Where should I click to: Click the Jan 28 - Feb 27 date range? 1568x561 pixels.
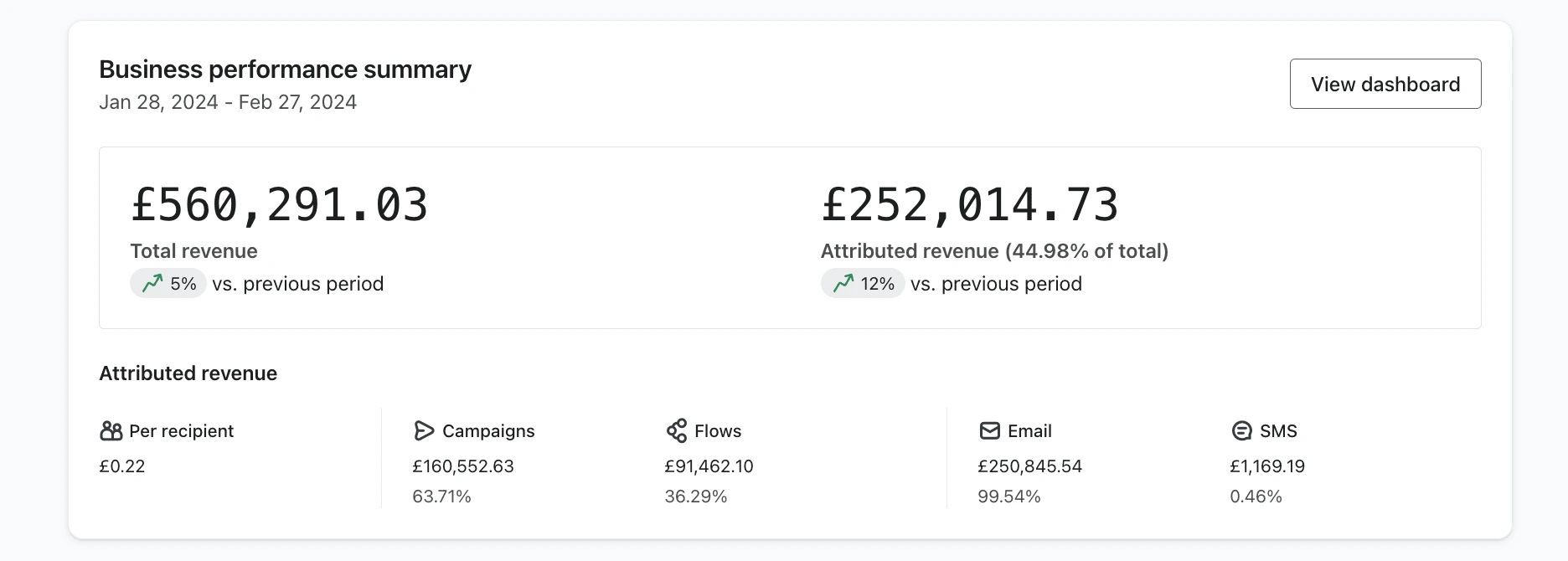[228, 102]
